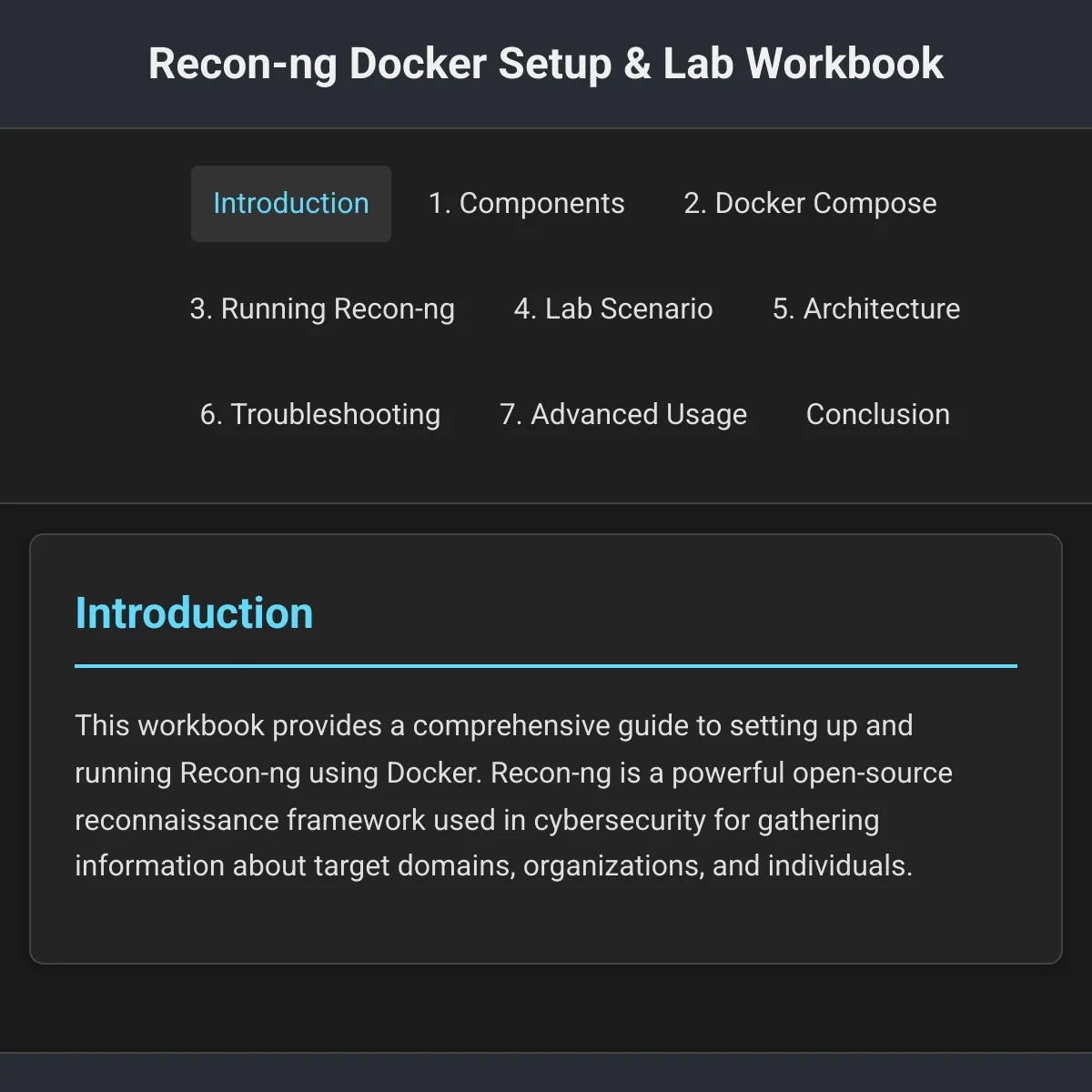This screenshot has width=1092, height=1092.
Task: Click the word "Workbook" in the header title
Action: (x=845, y=64)
